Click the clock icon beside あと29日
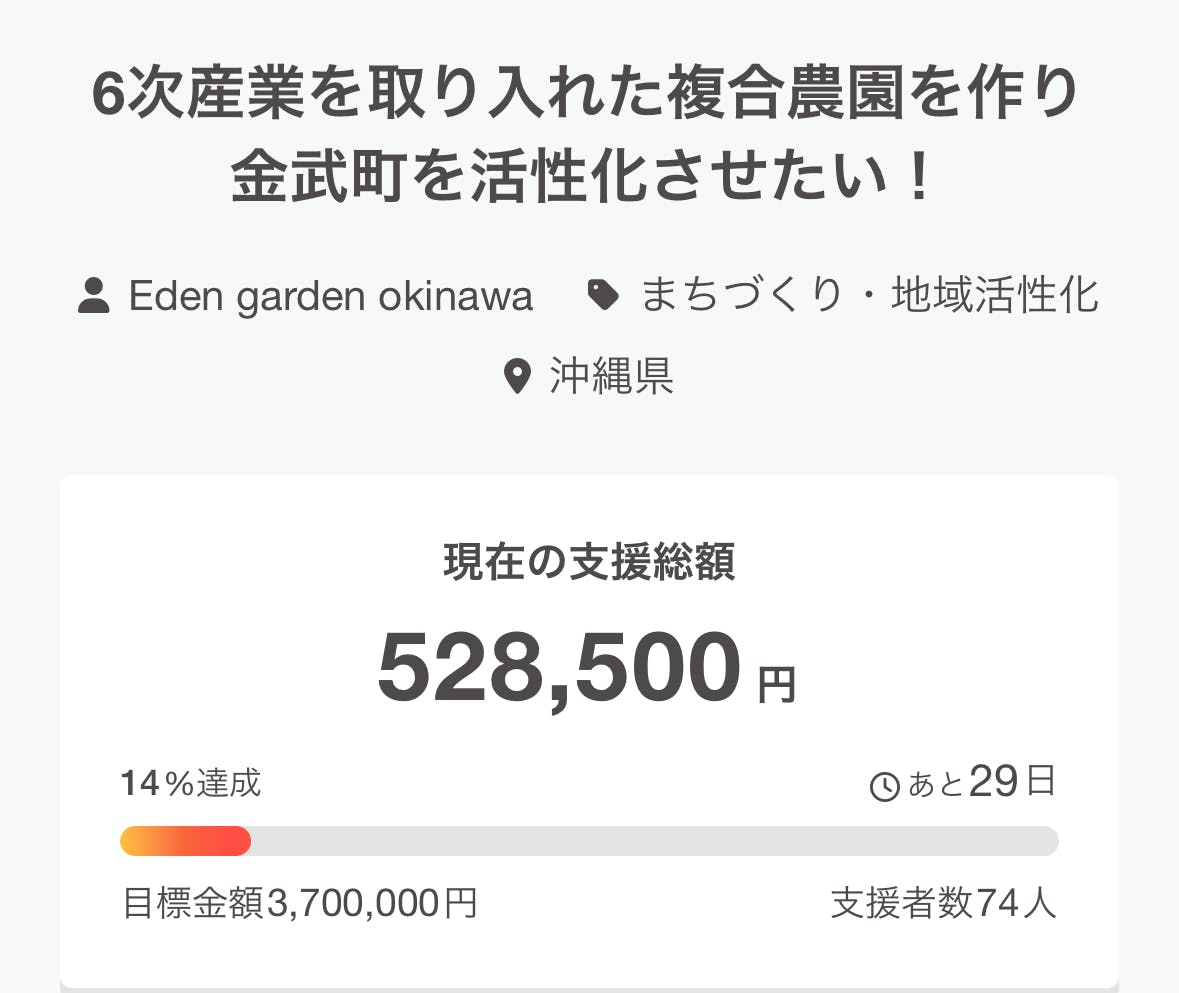The image size is (1179, 993). pyautogui.click(x=885, y=787)
